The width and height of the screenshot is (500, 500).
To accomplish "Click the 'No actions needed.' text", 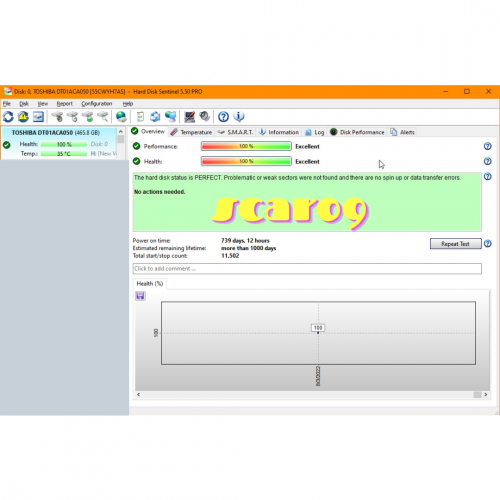I will 159,192.
